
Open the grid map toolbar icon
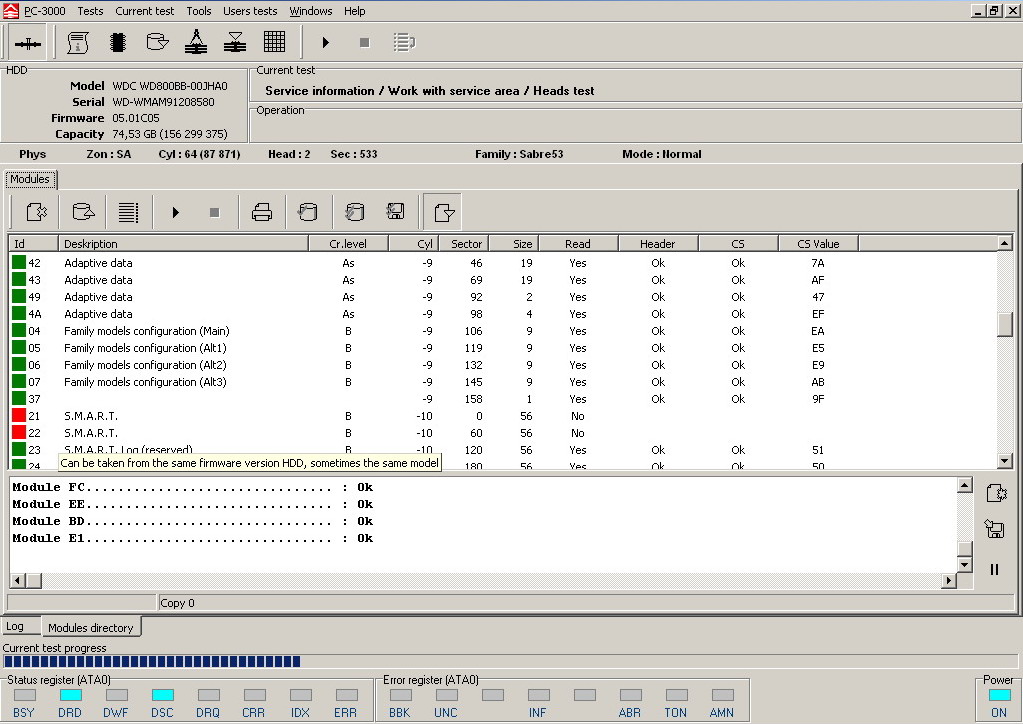point(275,43)
